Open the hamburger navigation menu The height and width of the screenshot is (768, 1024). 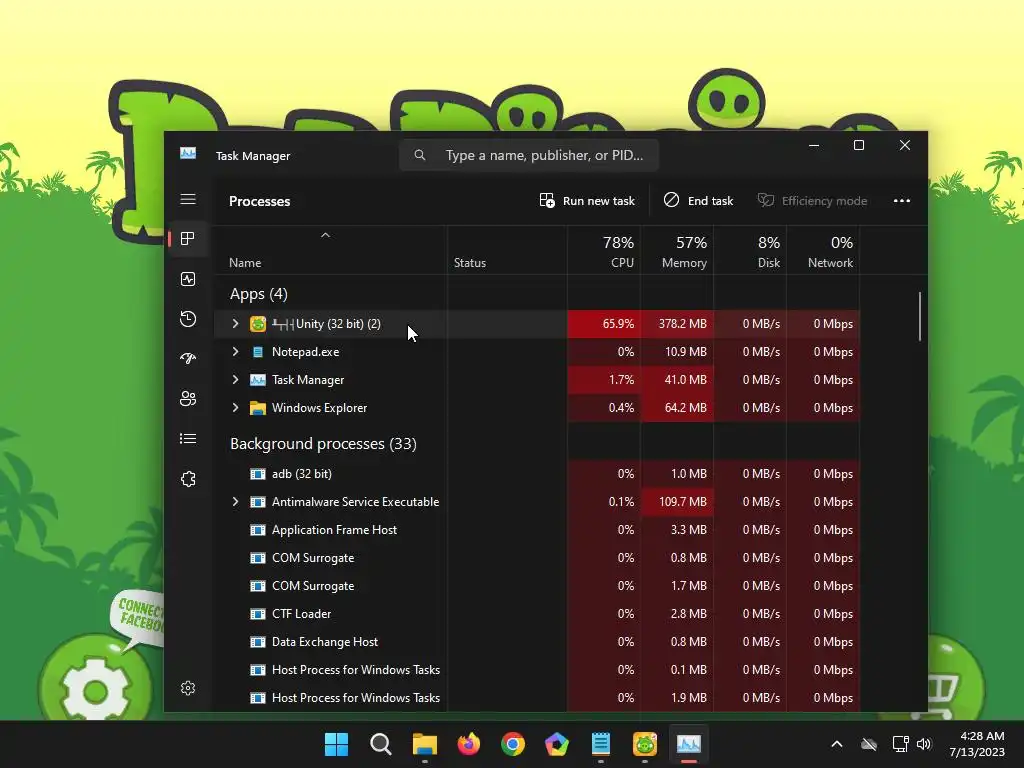pos(188,199)
